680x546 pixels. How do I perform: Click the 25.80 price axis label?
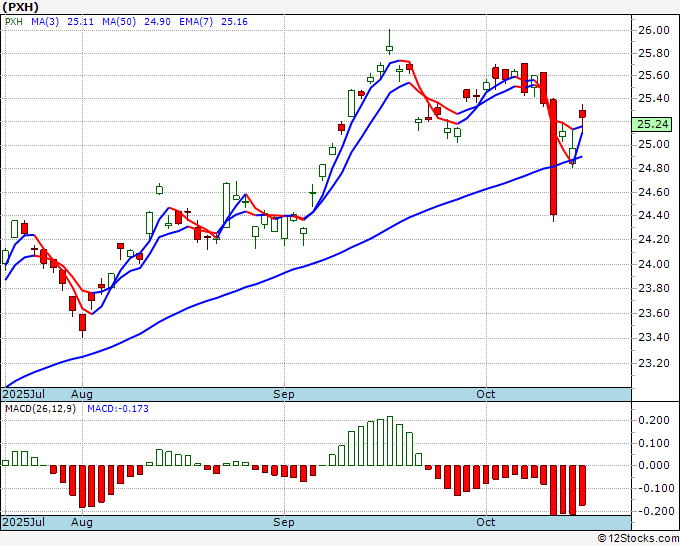click(654, 54)
